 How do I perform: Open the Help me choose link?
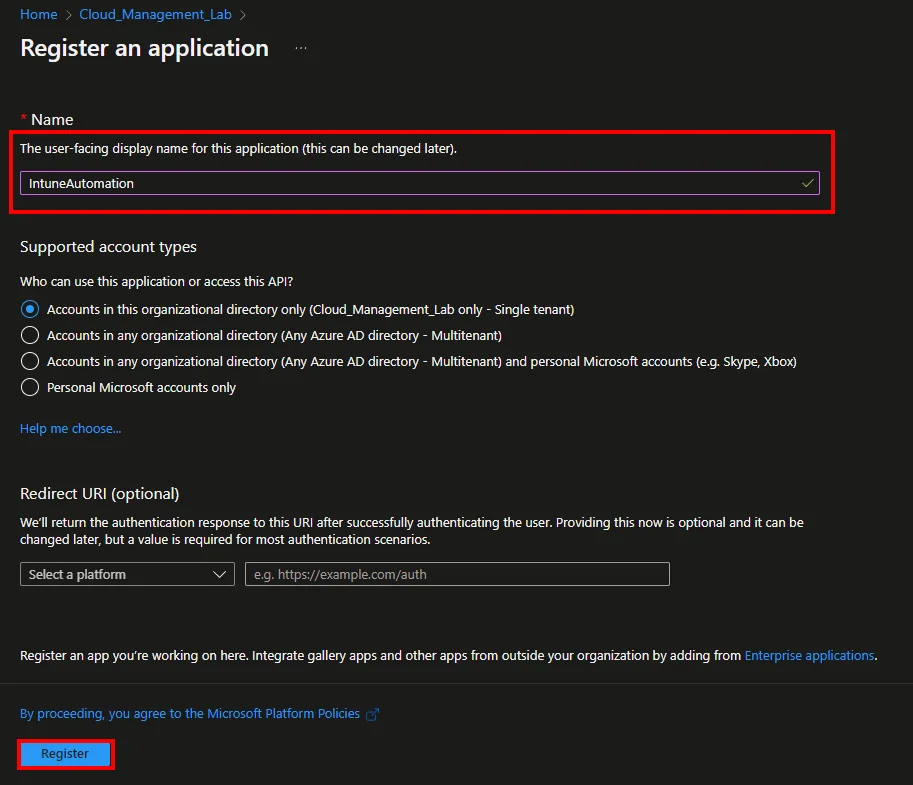click(70, 428)
